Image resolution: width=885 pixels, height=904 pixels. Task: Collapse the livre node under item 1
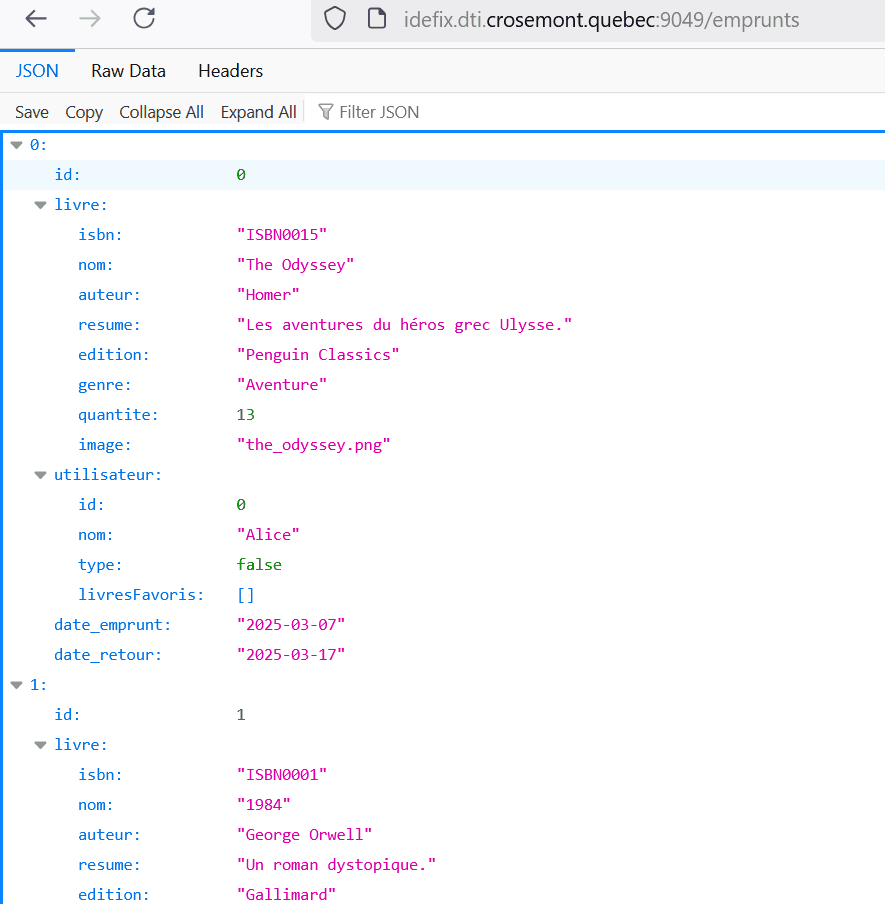coord(40,745)
